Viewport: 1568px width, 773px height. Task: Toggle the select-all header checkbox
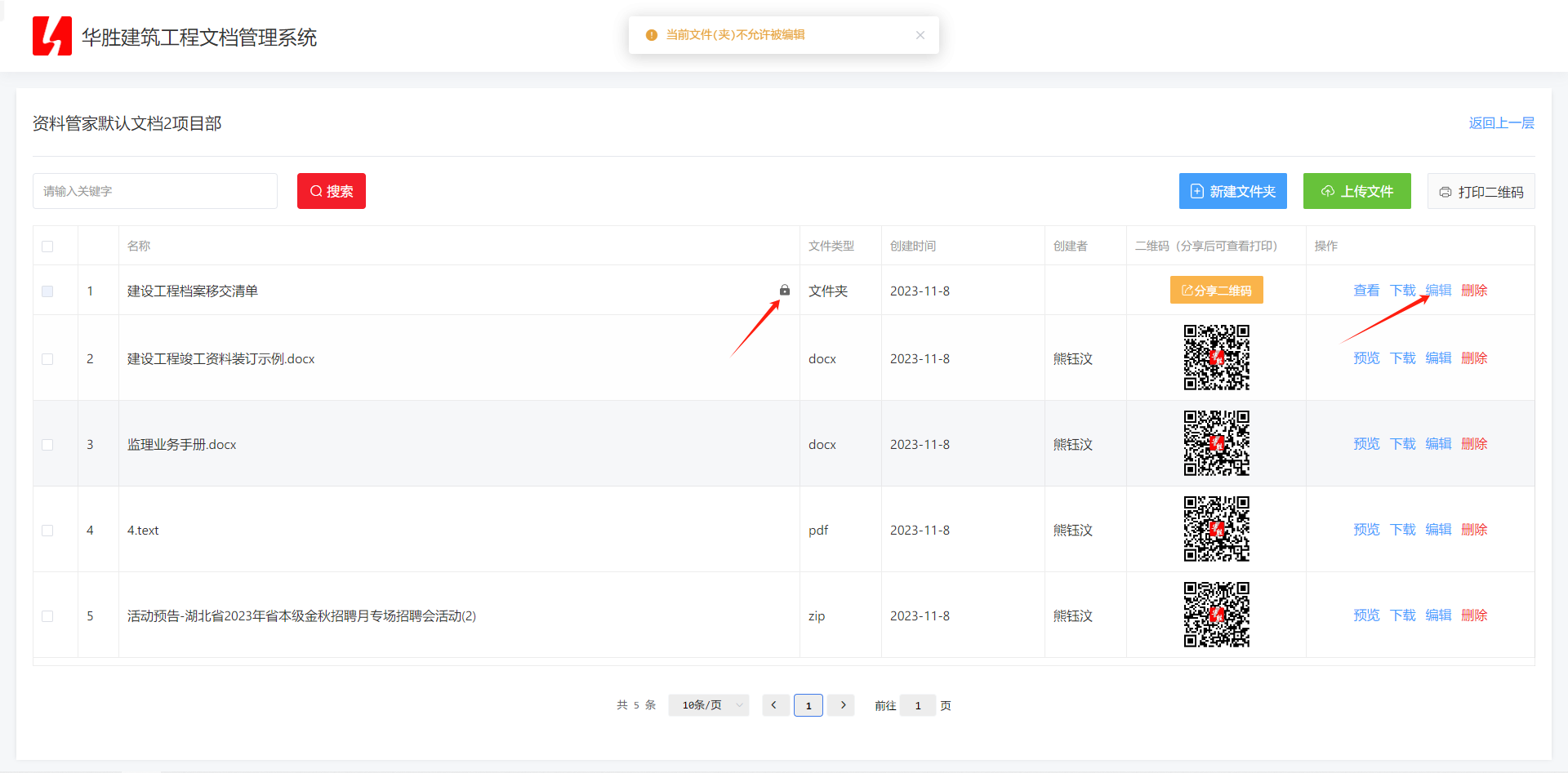pos(47,247)
